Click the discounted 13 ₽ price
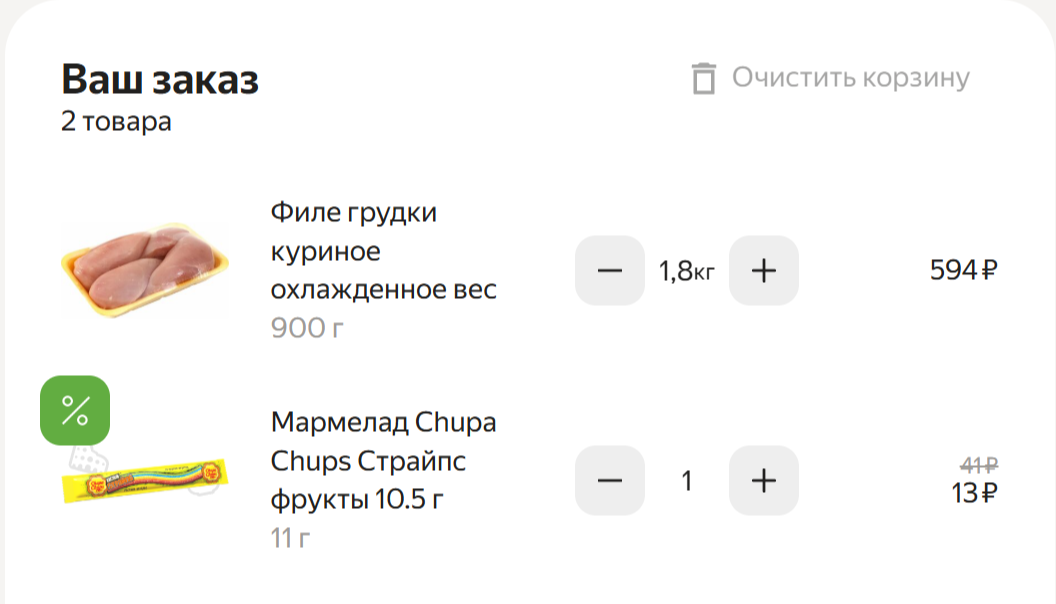The image size is (1056, 604). [974, 492]
